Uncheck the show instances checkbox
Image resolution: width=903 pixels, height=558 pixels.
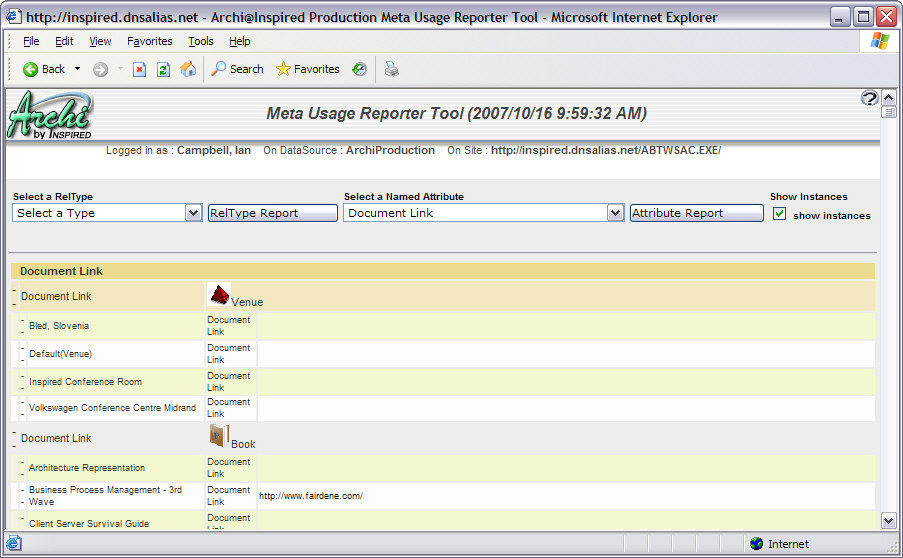coord(780,214)
